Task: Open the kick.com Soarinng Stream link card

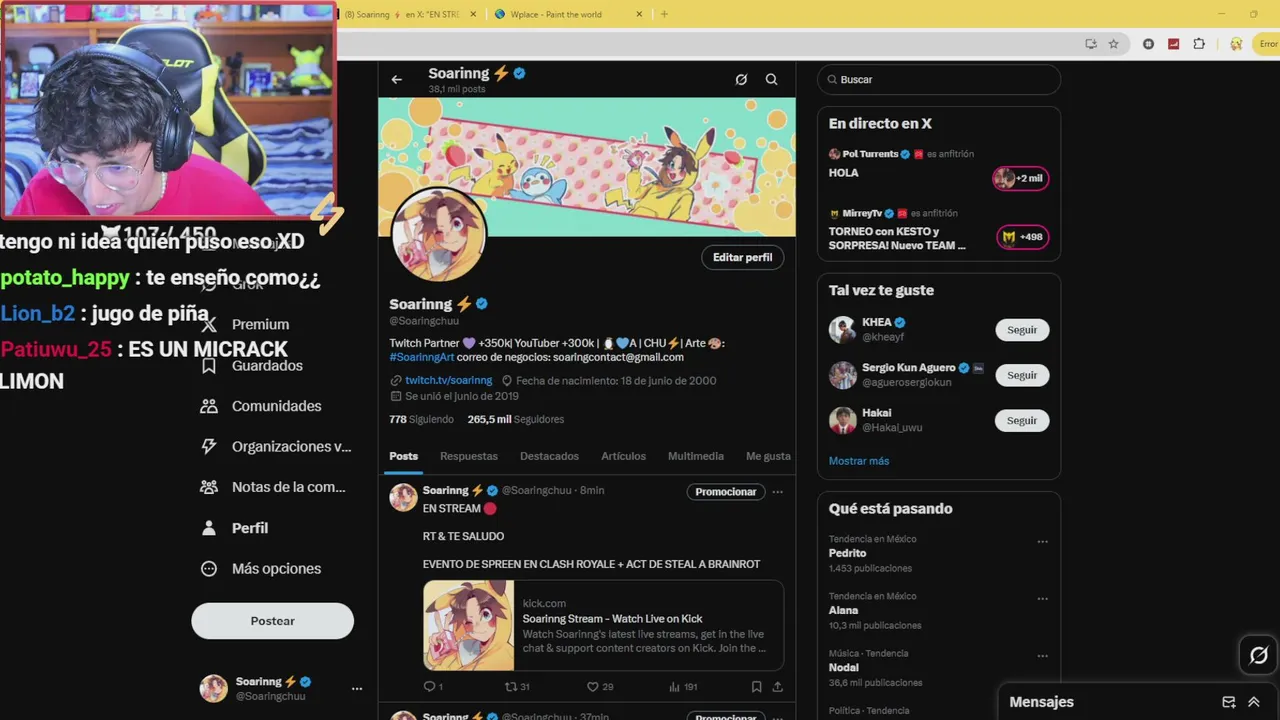Action: click(x=603, y=625)
